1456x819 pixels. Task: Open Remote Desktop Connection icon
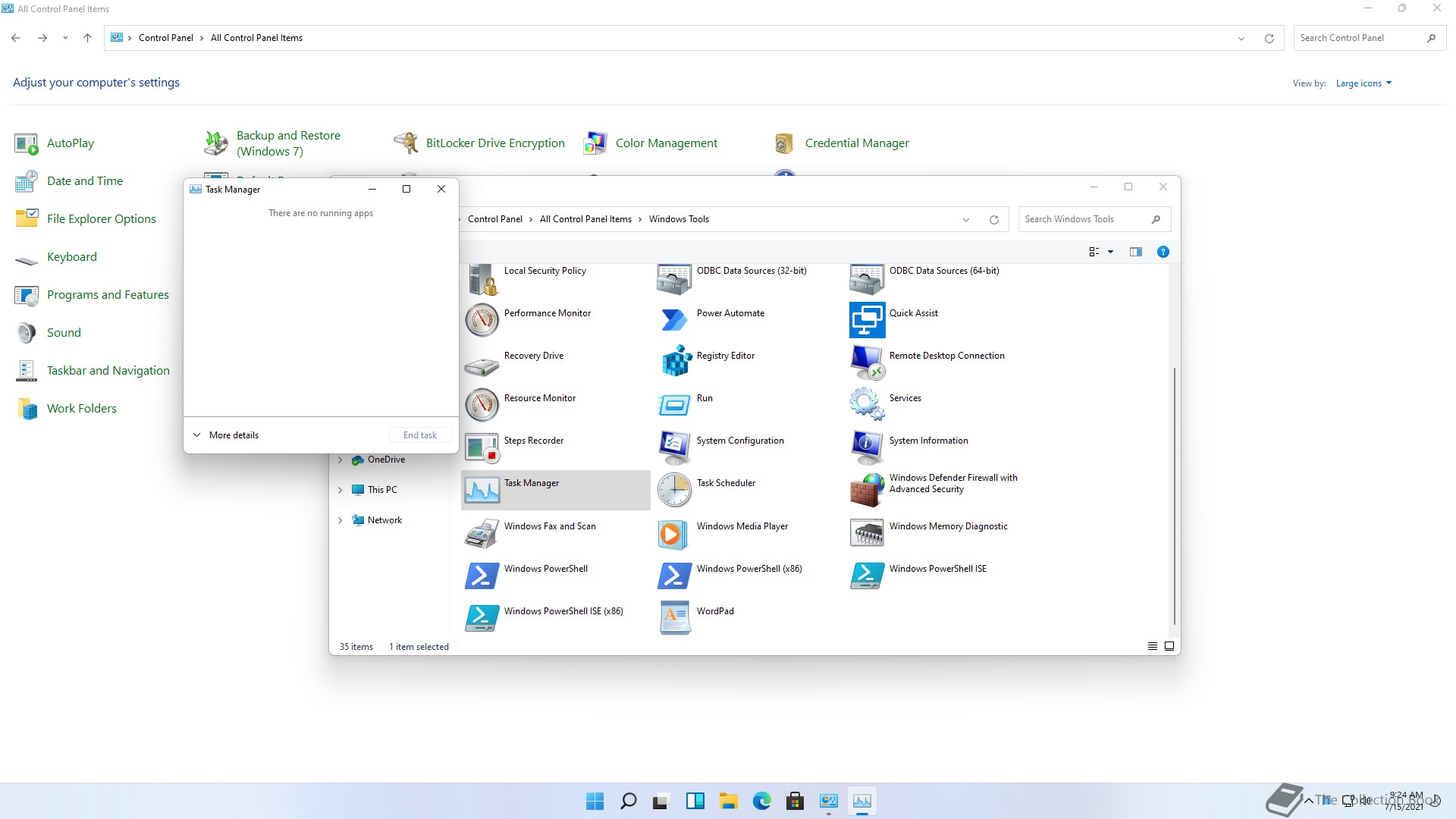tap(868, 362)
